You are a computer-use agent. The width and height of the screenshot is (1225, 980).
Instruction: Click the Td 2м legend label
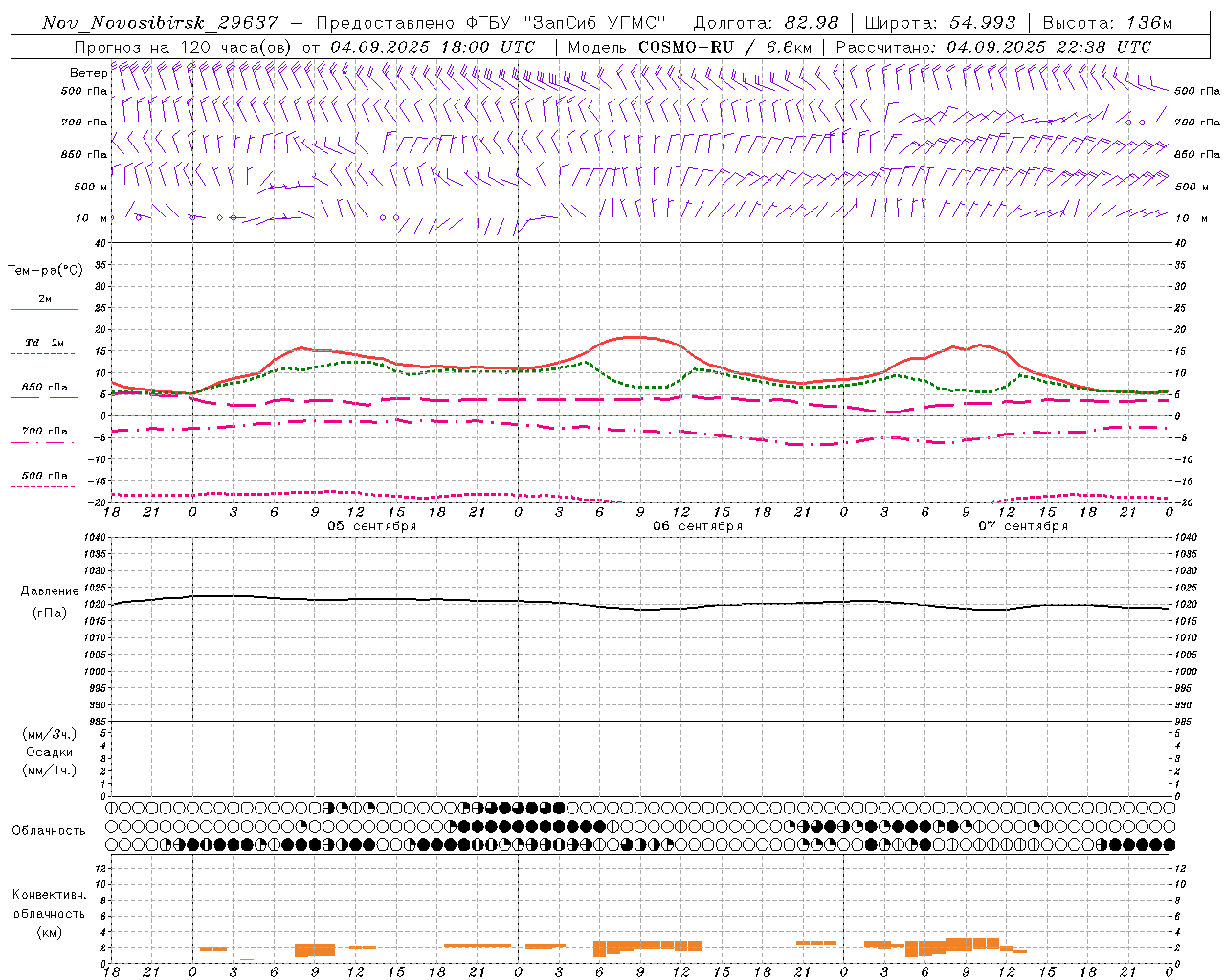(x=44, y=343)
